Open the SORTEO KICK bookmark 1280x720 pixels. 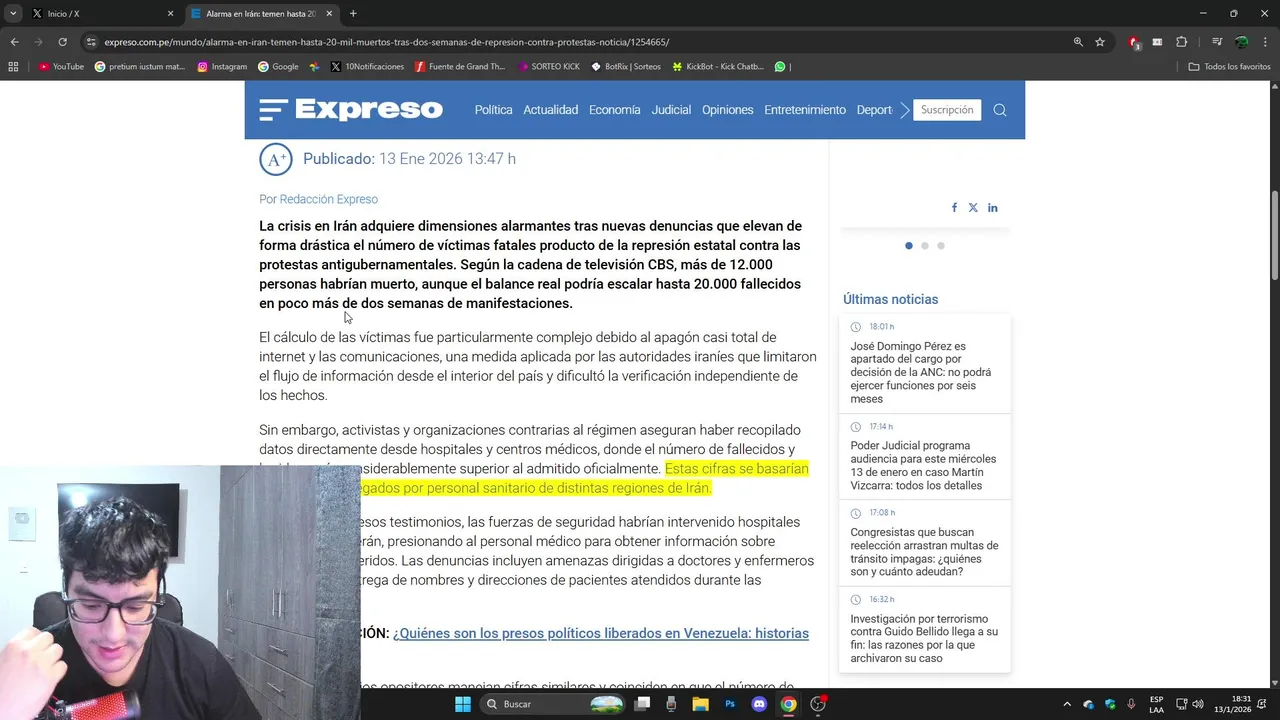pyautogui.click(x=549, y=67)
